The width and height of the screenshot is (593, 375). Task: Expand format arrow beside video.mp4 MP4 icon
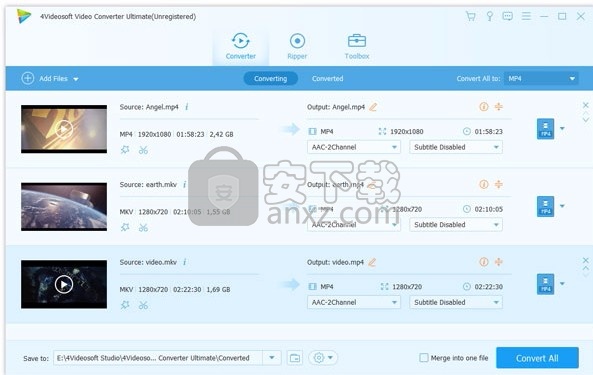[562, 284]
